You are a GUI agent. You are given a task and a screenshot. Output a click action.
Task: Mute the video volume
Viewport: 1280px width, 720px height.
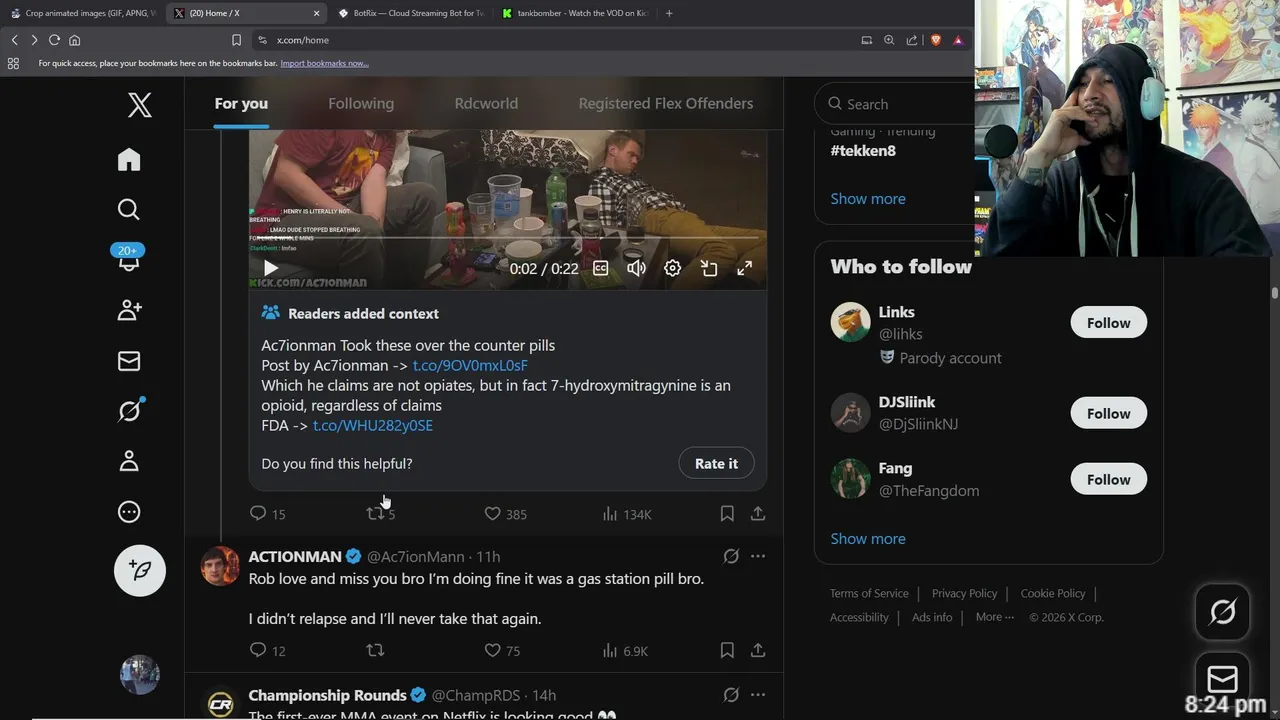click(636, 268)
